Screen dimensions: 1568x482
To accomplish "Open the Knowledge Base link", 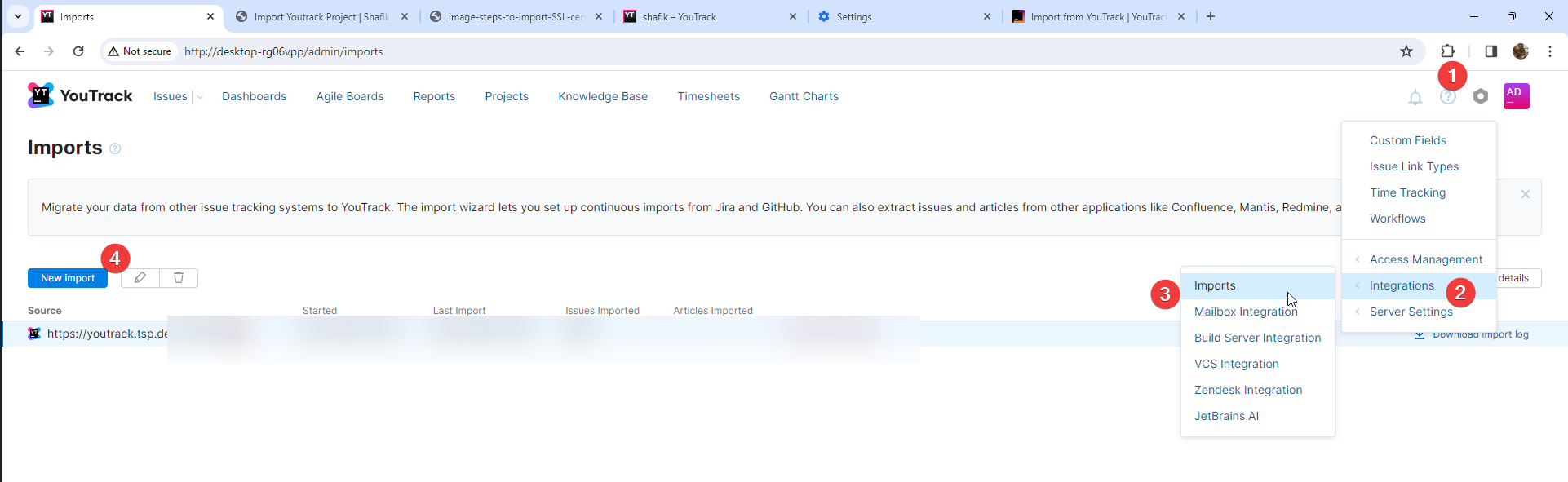I will point(602,96).
